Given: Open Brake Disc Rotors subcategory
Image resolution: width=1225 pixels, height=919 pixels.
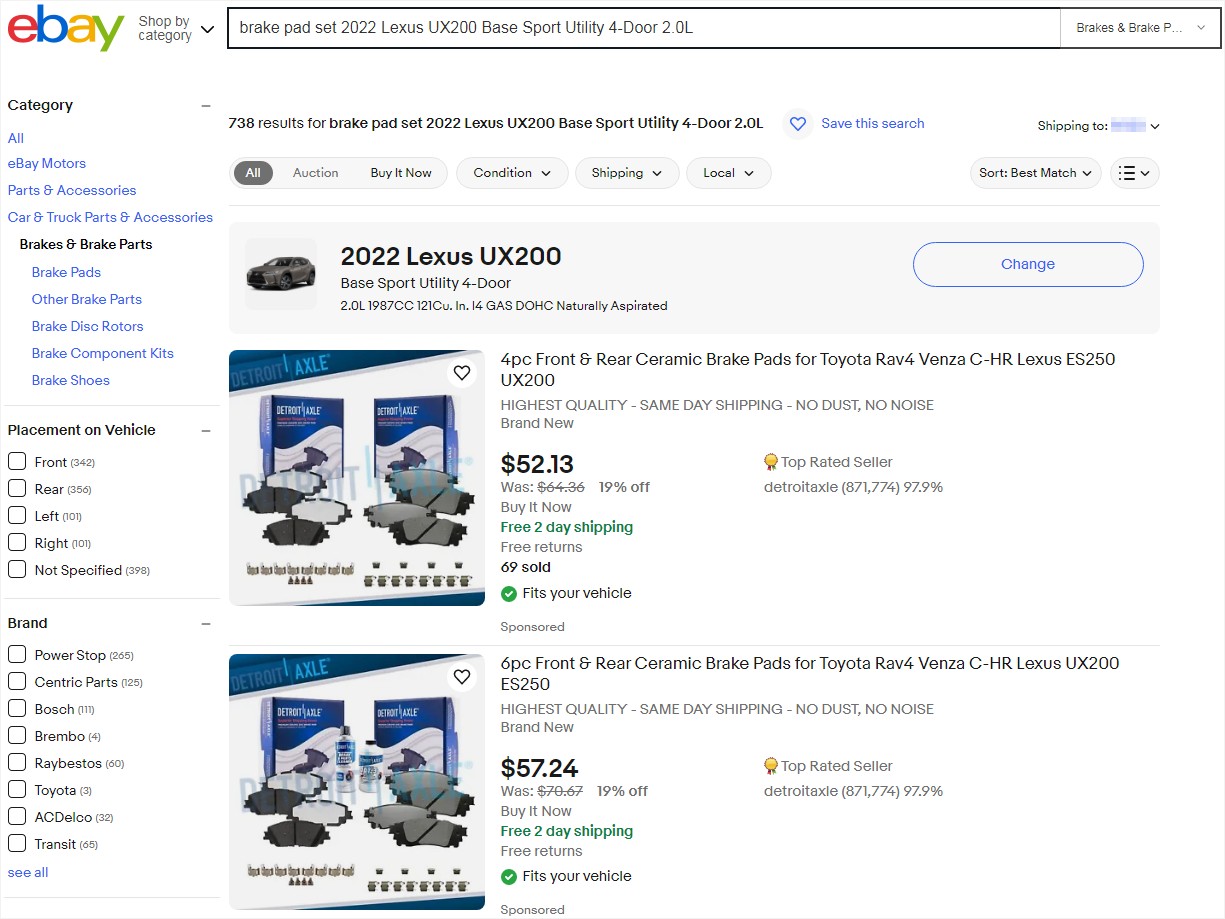Looking at the screenshot, I should (87, 326).
